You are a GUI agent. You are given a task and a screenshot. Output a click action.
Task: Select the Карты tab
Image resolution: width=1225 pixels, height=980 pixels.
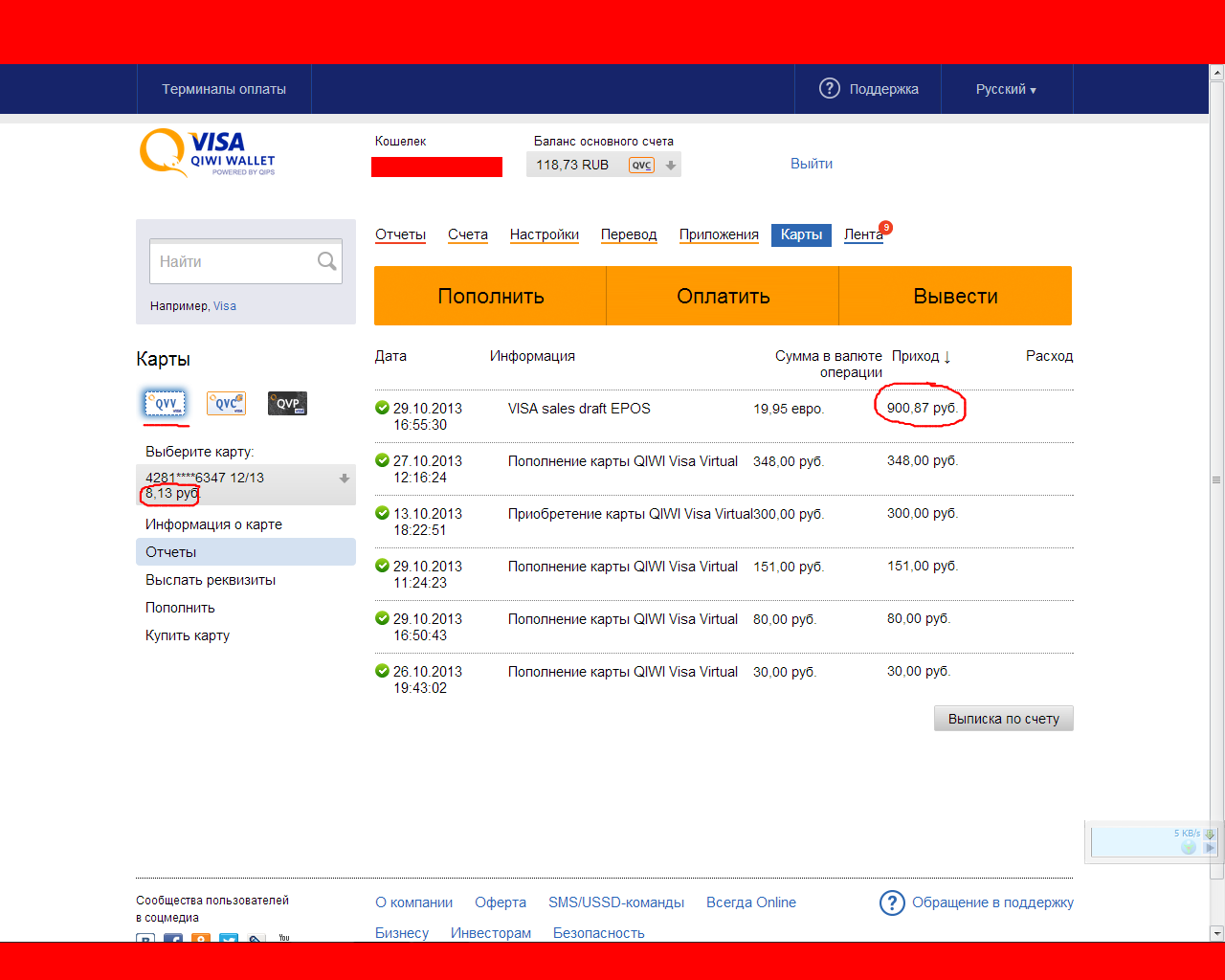(x=801, y=234)
